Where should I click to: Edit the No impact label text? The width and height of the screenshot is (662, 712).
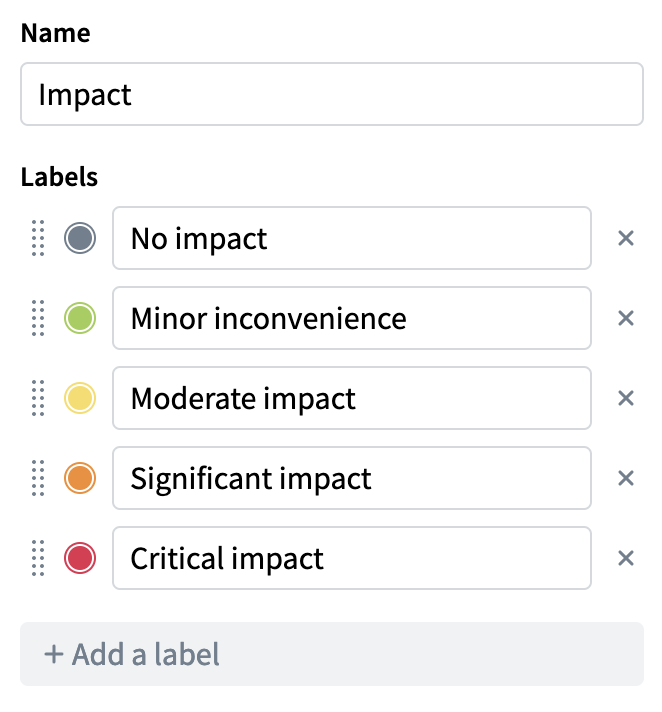click(x=351, y=239)
